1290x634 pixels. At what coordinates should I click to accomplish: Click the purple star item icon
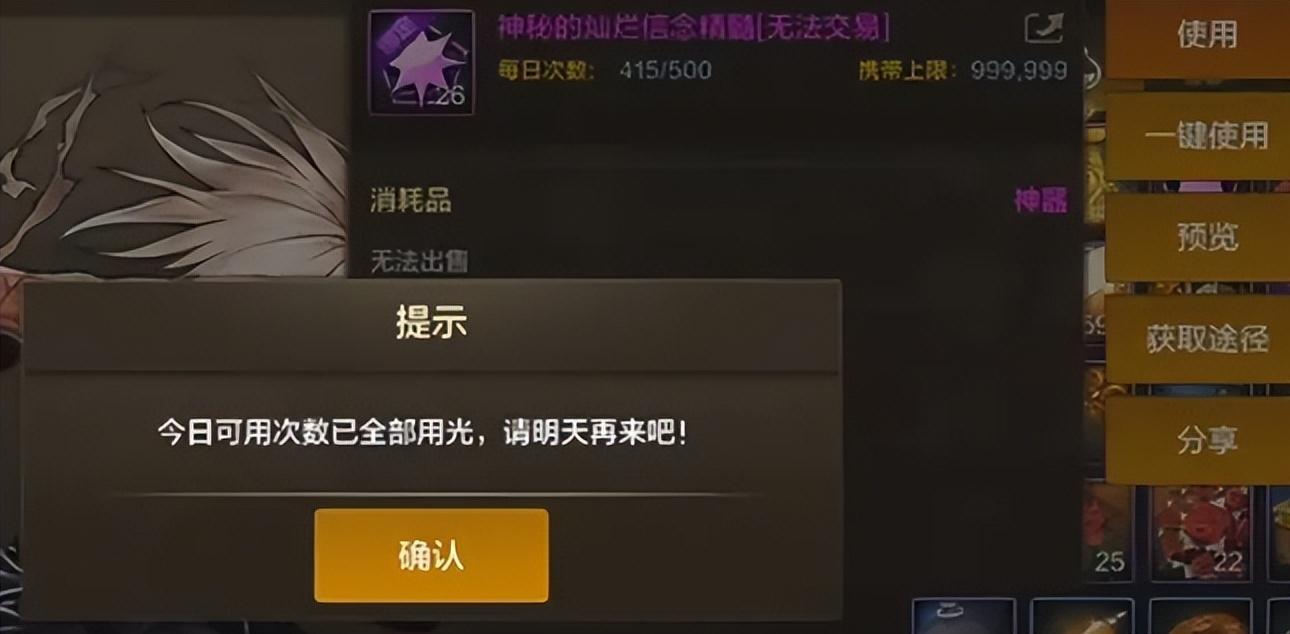421,62
